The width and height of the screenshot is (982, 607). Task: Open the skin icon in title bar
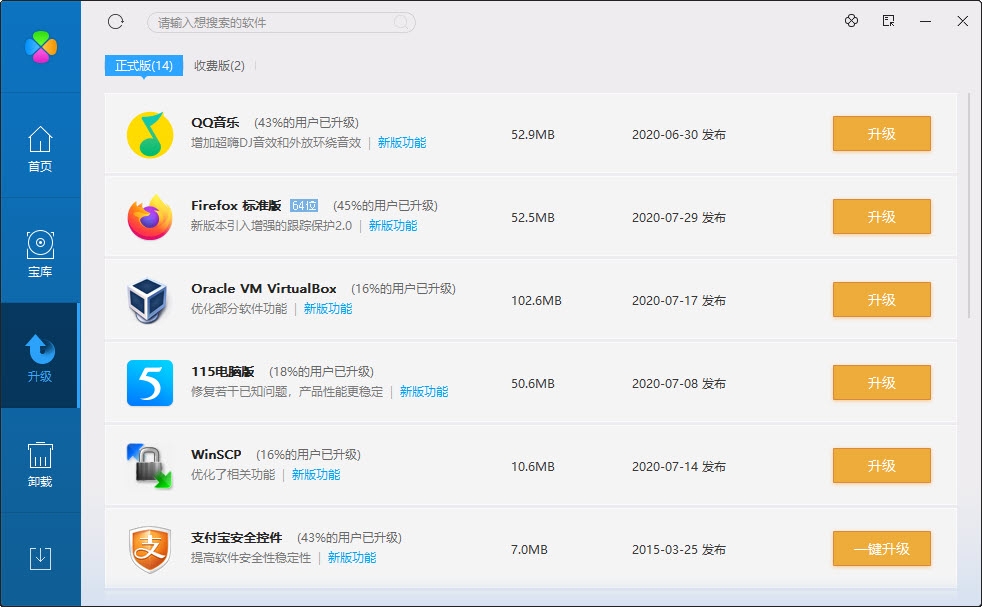click(x=851, y=21)
